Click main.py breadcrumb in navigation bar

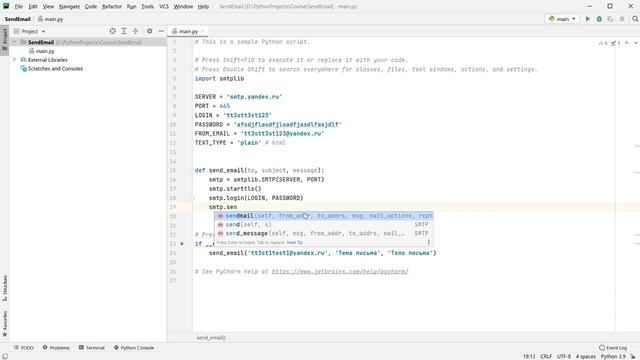[50, 19]
